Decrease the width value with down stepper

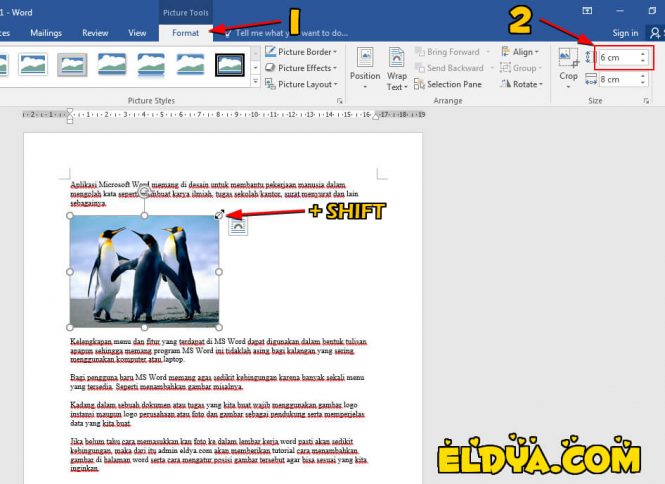tap(643, 83)
